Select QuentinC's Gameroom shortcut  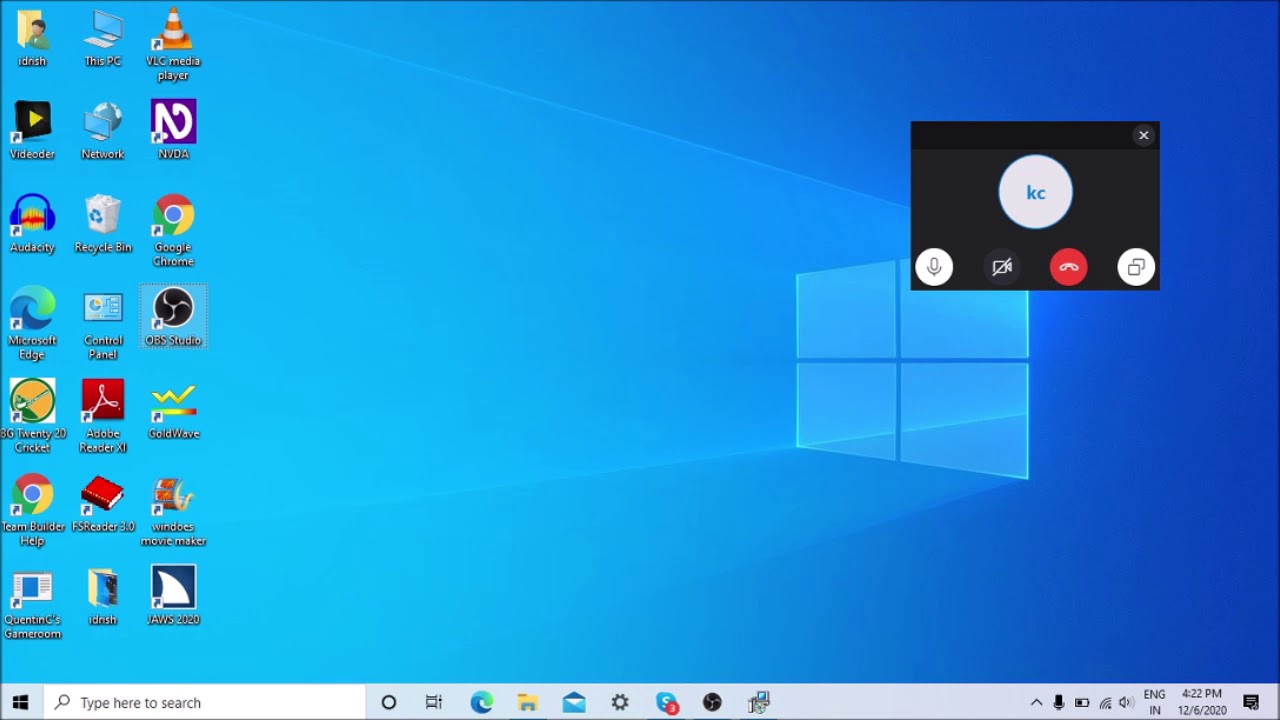pyautogui.click(x=32, y=603)
